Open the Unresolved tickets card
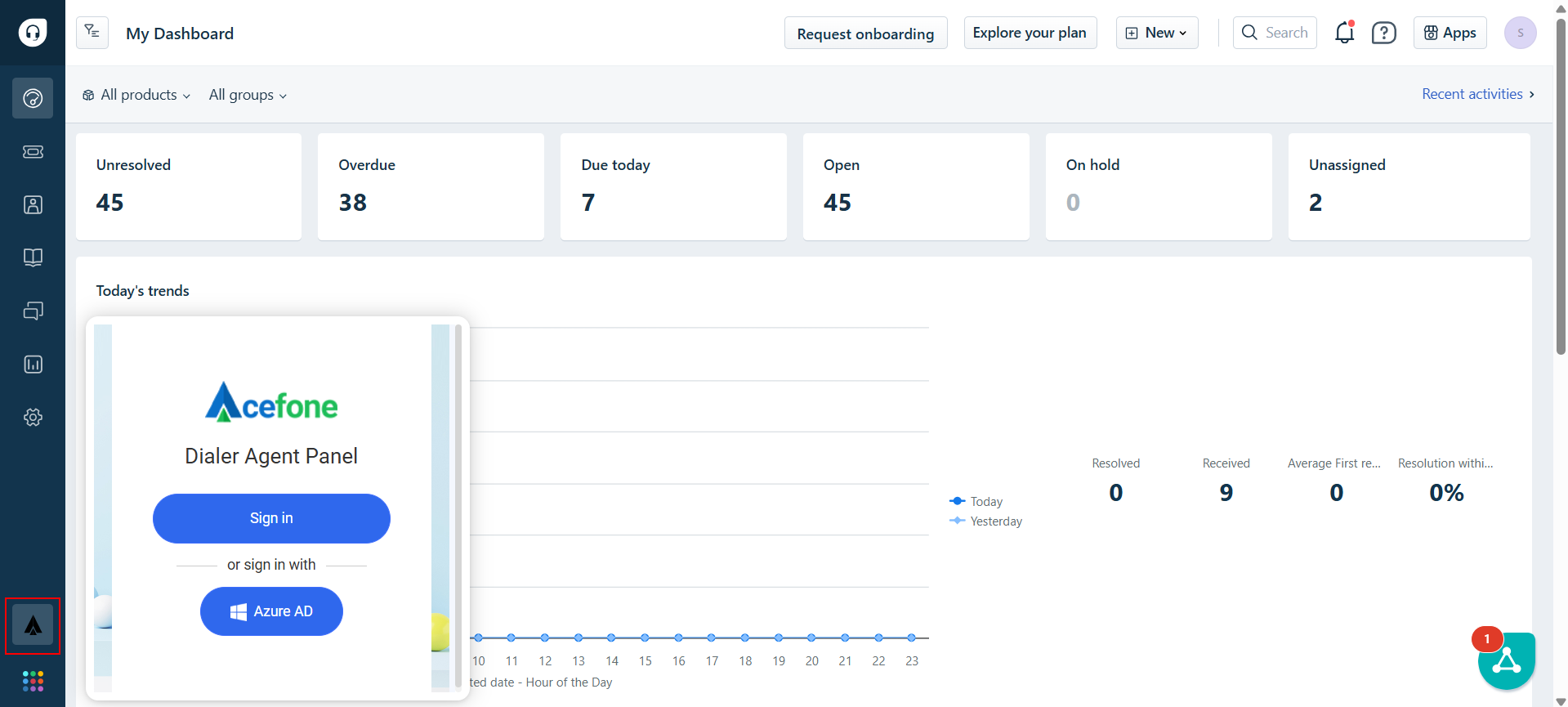The image size is (1568, 707). (x=189, y=186)
